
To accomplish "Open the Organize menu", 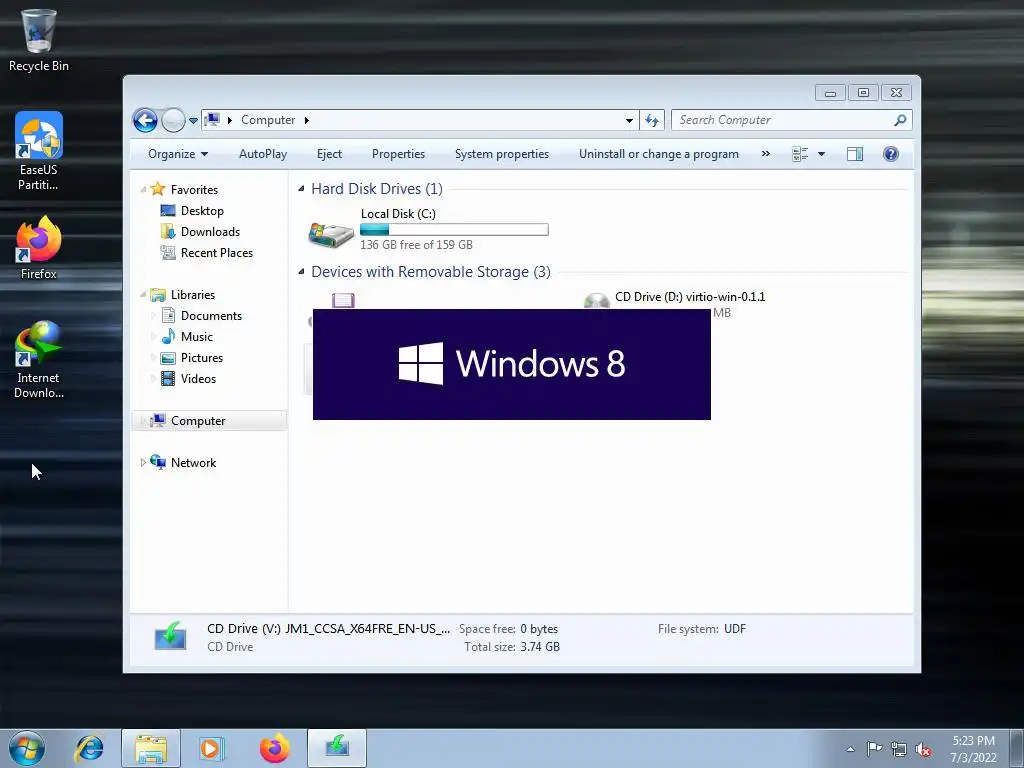I will click(178, 154).
